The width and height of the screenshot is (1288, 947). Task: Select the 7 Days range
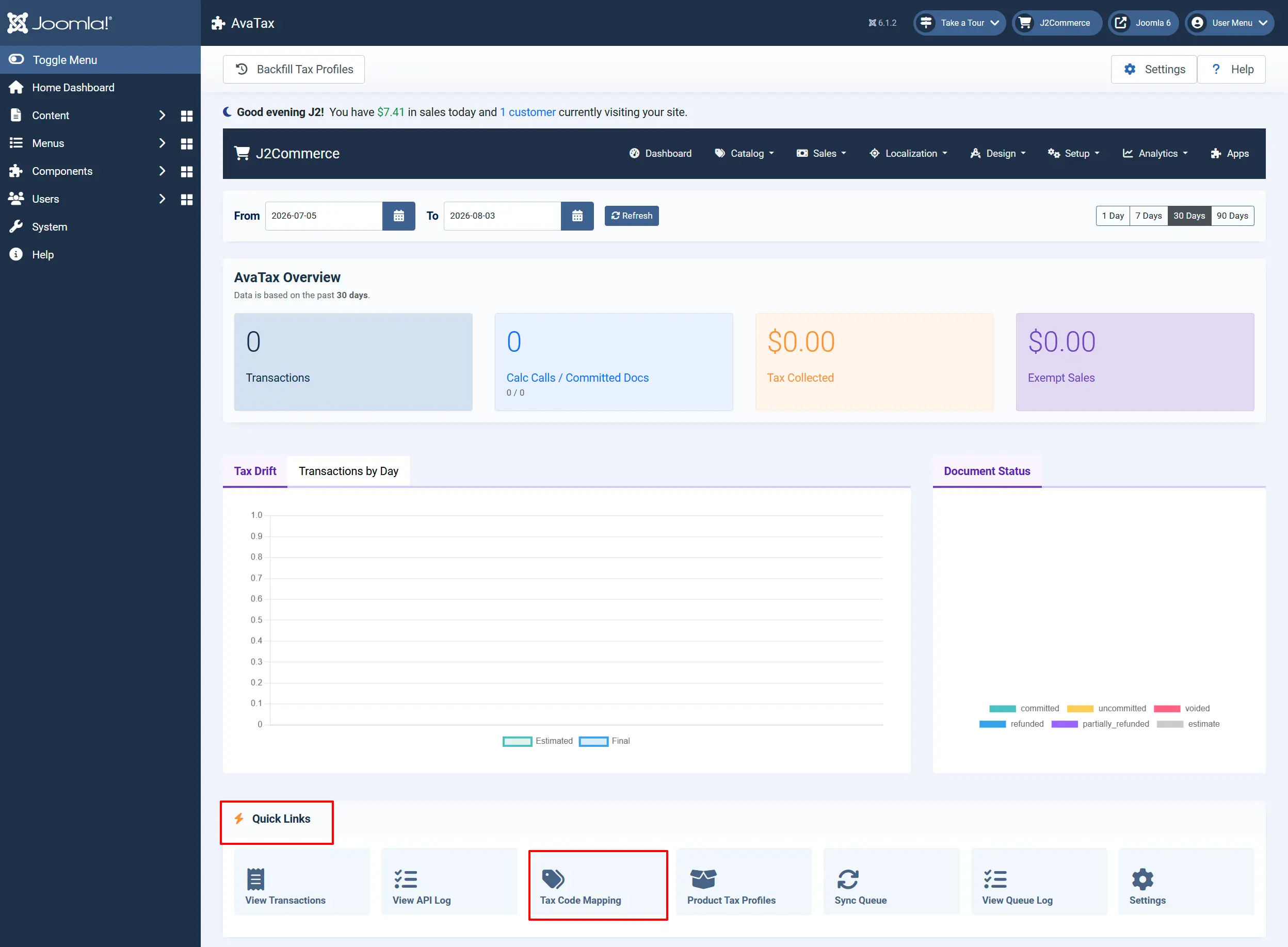point(1149,216)
